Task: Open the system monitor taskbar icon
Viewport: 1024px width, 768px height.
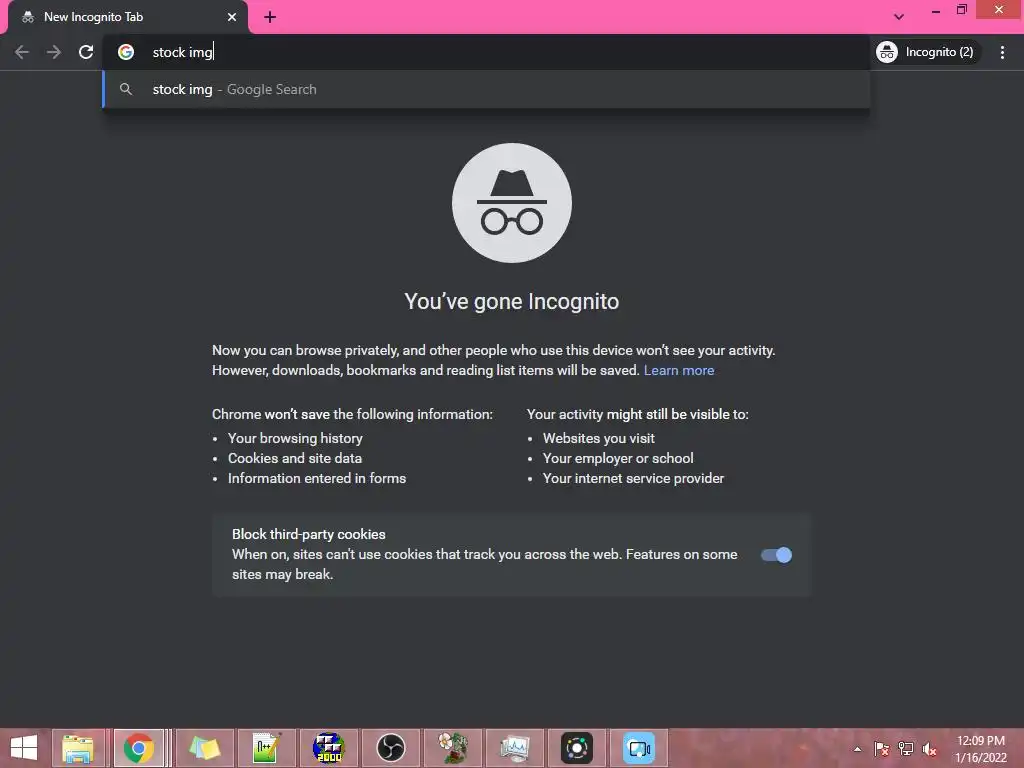Action: pyautogui.click(x=515, y=748)
